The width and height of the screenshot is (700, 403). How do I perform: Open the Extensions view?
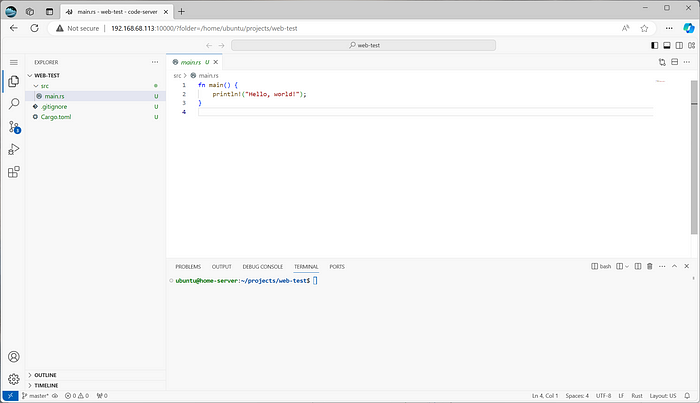[14, 172]
